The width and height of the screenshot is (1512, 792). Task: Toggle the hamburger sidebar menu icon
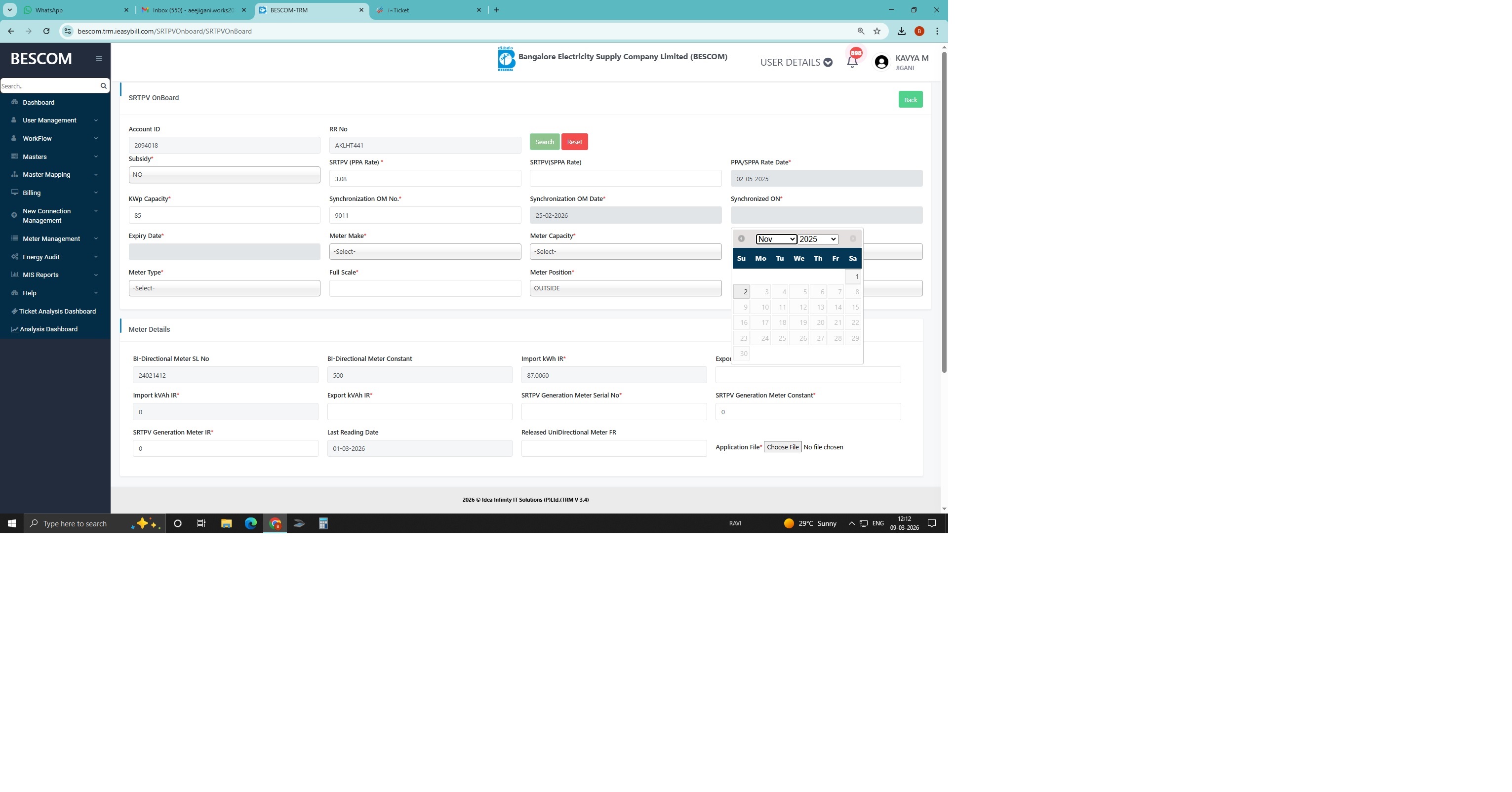click(99, 58)
